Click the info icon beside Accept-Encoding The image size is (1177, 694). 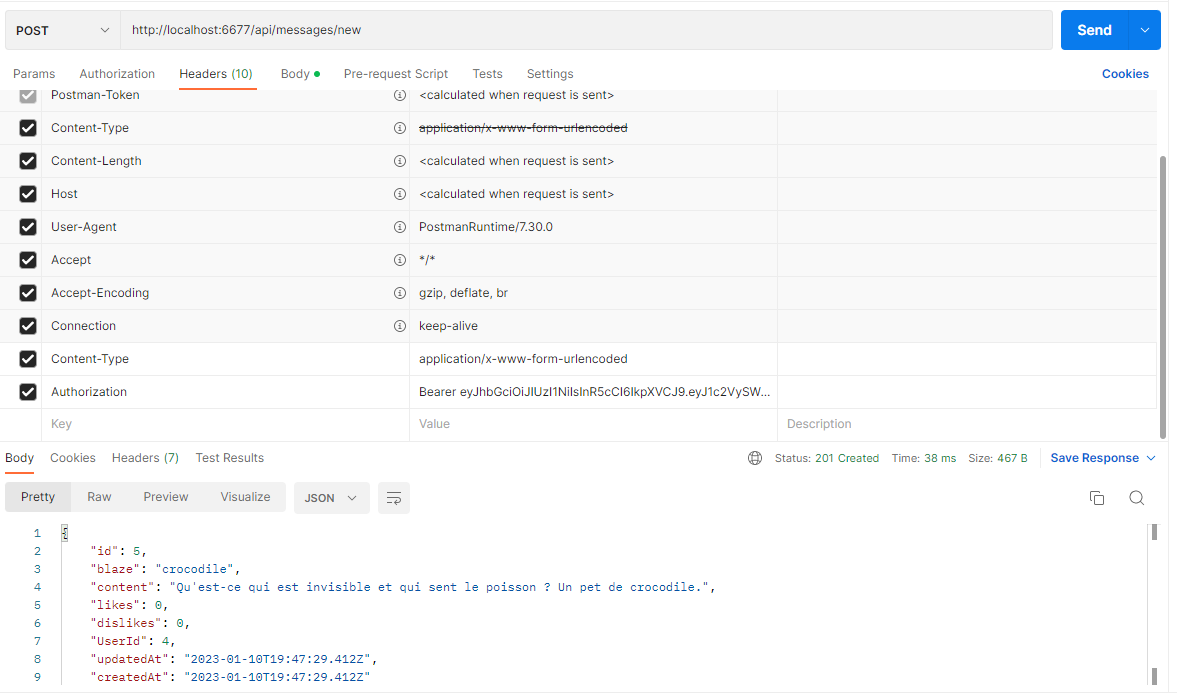click(400, 292)
